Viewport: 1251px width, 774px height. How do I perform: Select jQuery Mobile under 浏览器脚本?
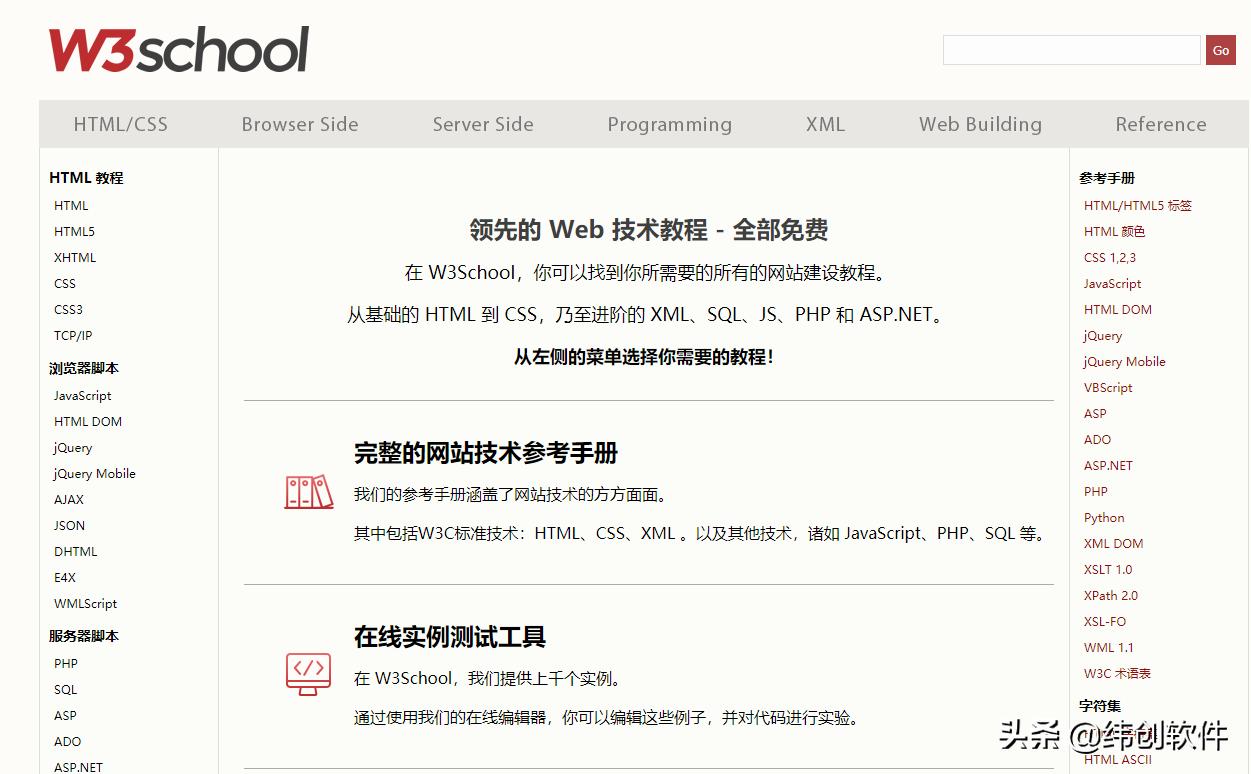click(x=93, y=473)
